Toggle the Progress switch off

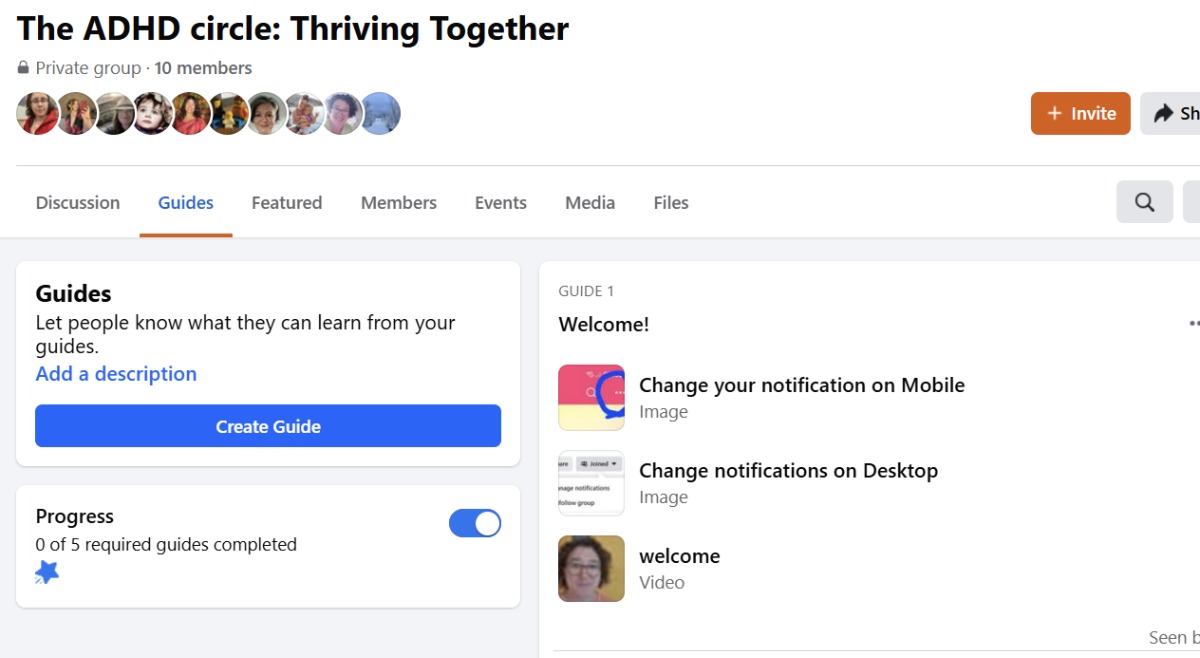[x=475, y=523]
